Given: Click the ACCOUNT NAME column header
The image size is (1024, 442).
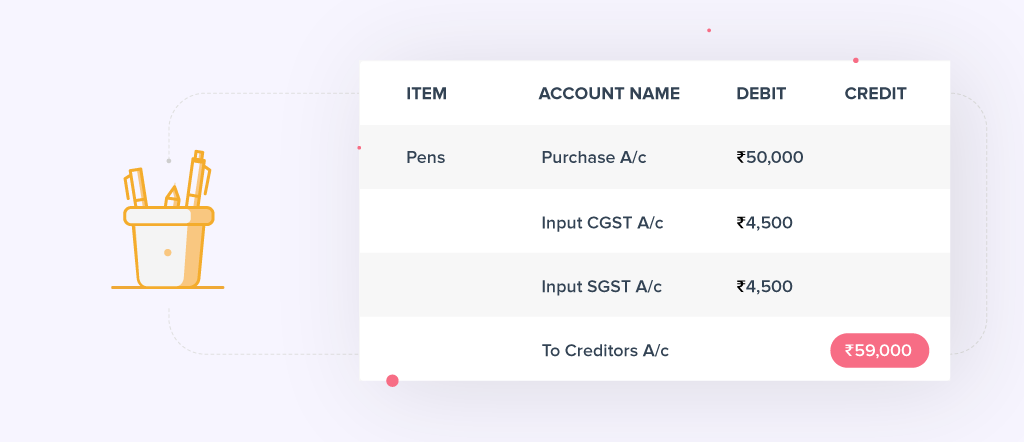Looking at the screenshot, I should pos(609,94).
